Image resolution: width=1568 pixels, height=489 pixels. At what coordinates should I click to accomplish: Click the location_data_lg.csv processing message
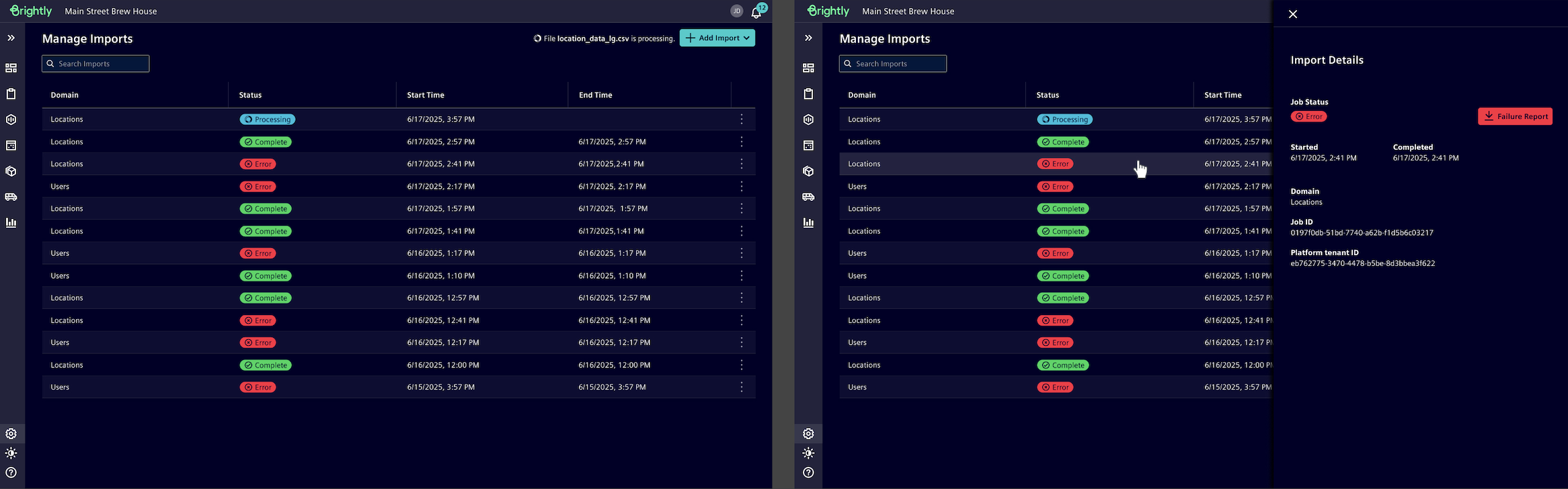tap(604, 38)
